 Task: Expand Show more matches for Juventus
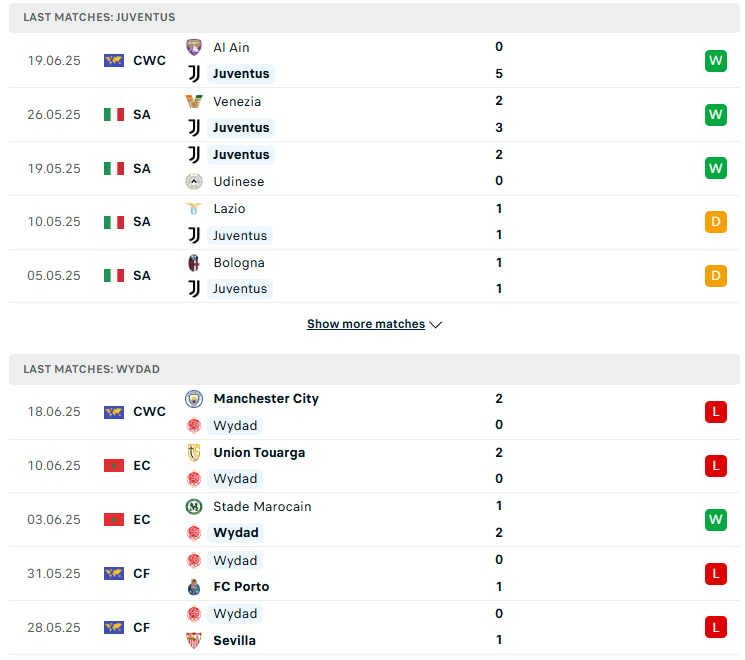point(366,324)
